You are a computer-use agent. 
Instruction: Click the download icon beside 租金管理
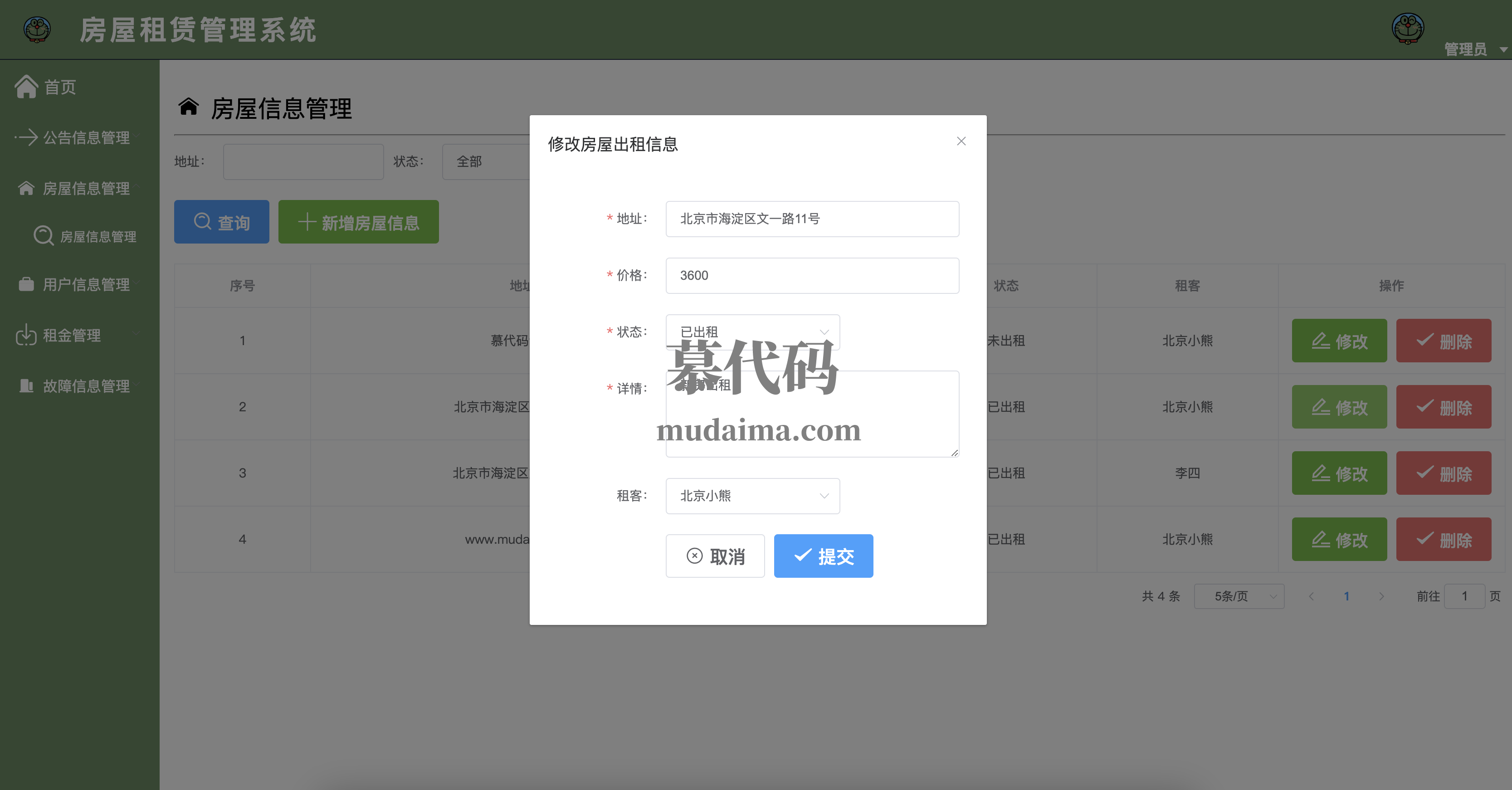pos(26,335)
